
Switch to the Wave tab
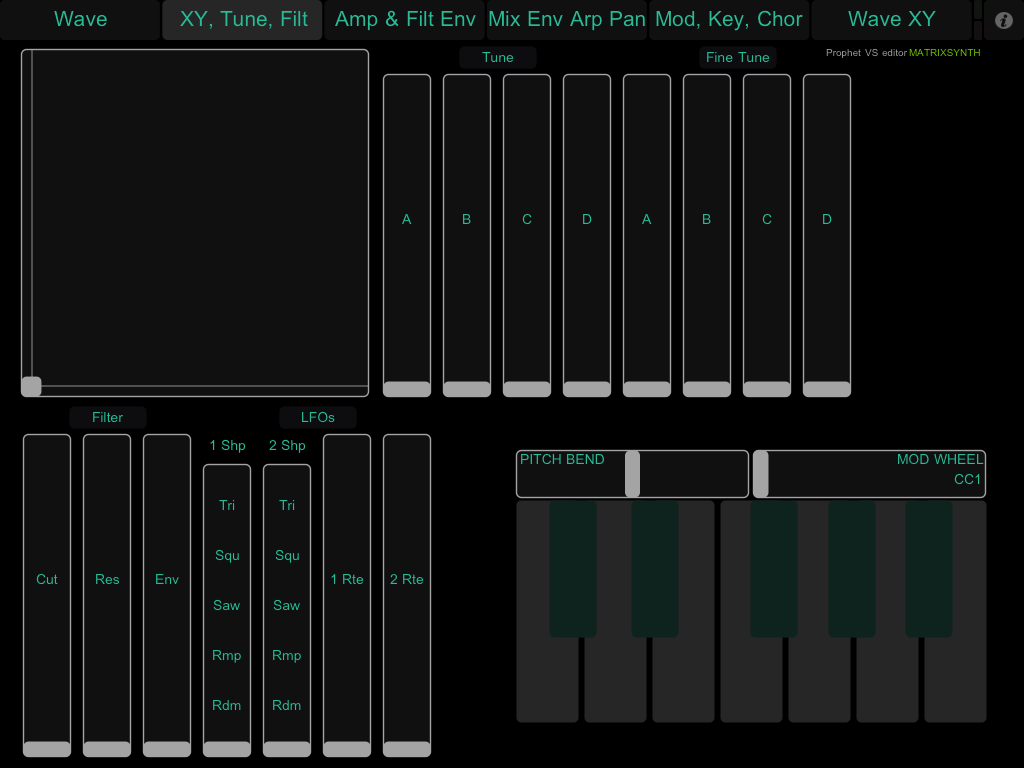click(80, 20)
